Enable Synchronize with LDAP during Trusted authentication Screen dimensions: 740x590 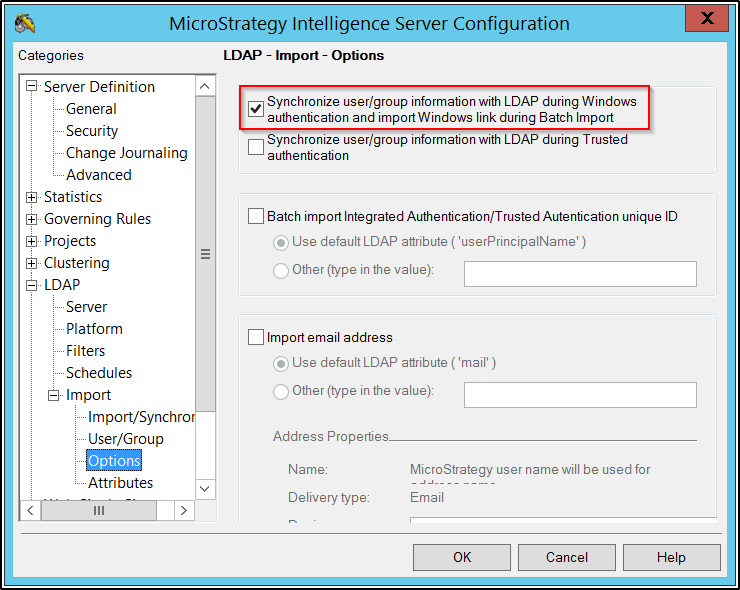[x=256, y=147]
